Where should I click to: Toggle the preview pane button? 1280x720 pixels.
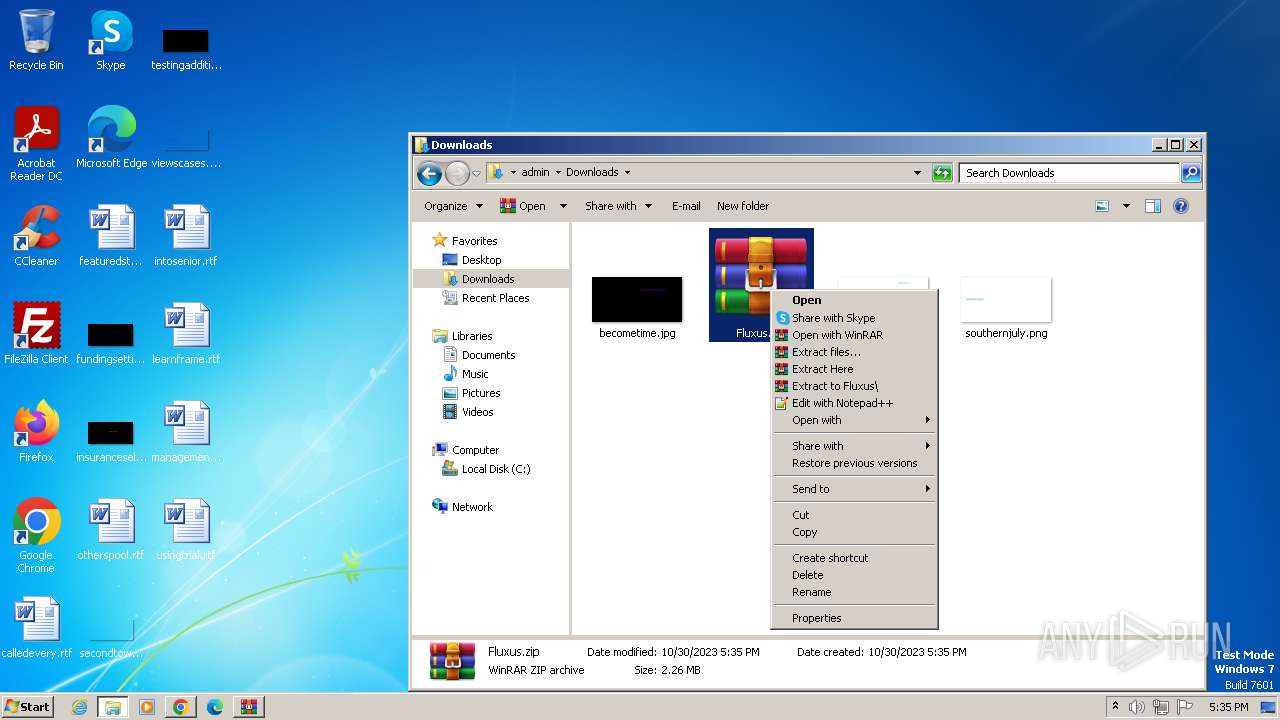click(x=1153, y=206)
